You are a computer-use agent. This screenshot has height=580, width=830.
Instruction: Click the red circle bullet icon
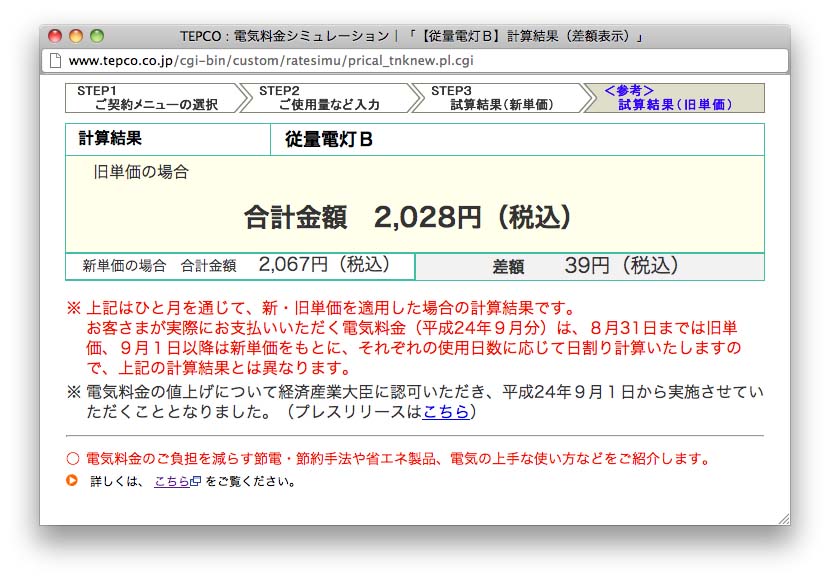coord(72,459)
